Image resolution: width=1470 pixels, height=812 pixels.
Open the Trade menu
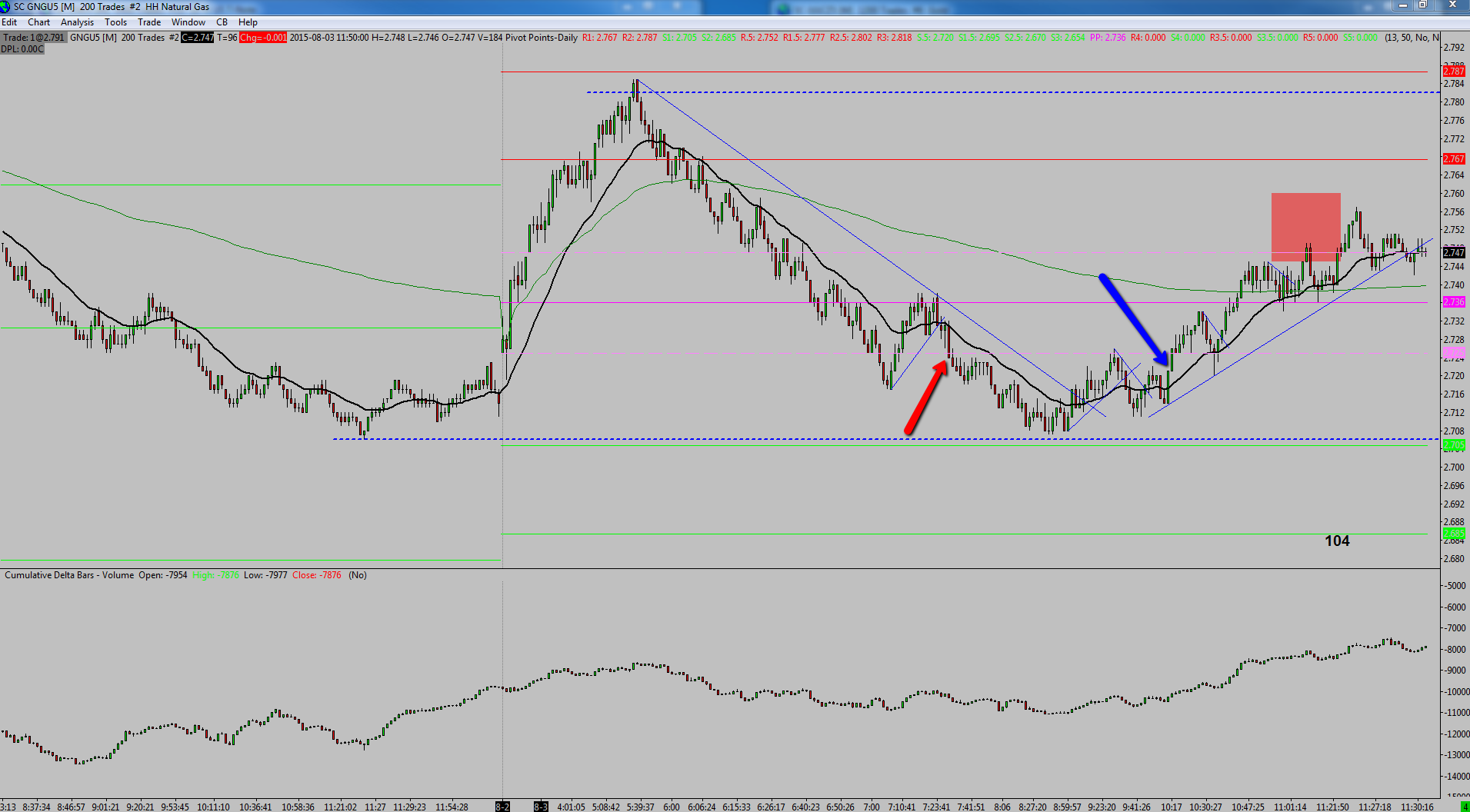tap(149, 22)
